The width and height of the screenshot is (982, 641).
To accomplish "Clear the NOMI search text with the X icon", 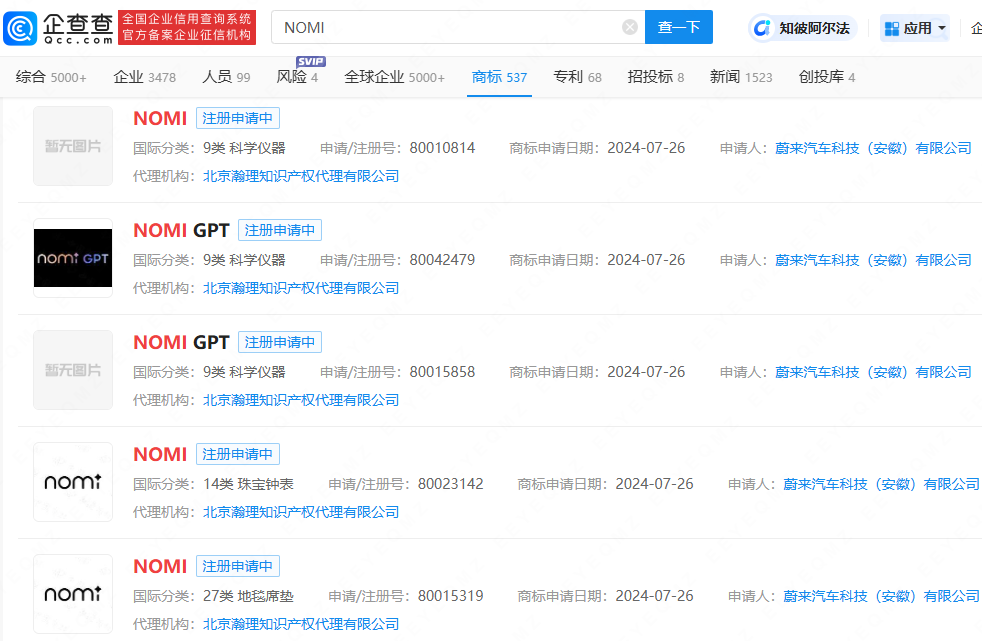I will coord(629,27).
